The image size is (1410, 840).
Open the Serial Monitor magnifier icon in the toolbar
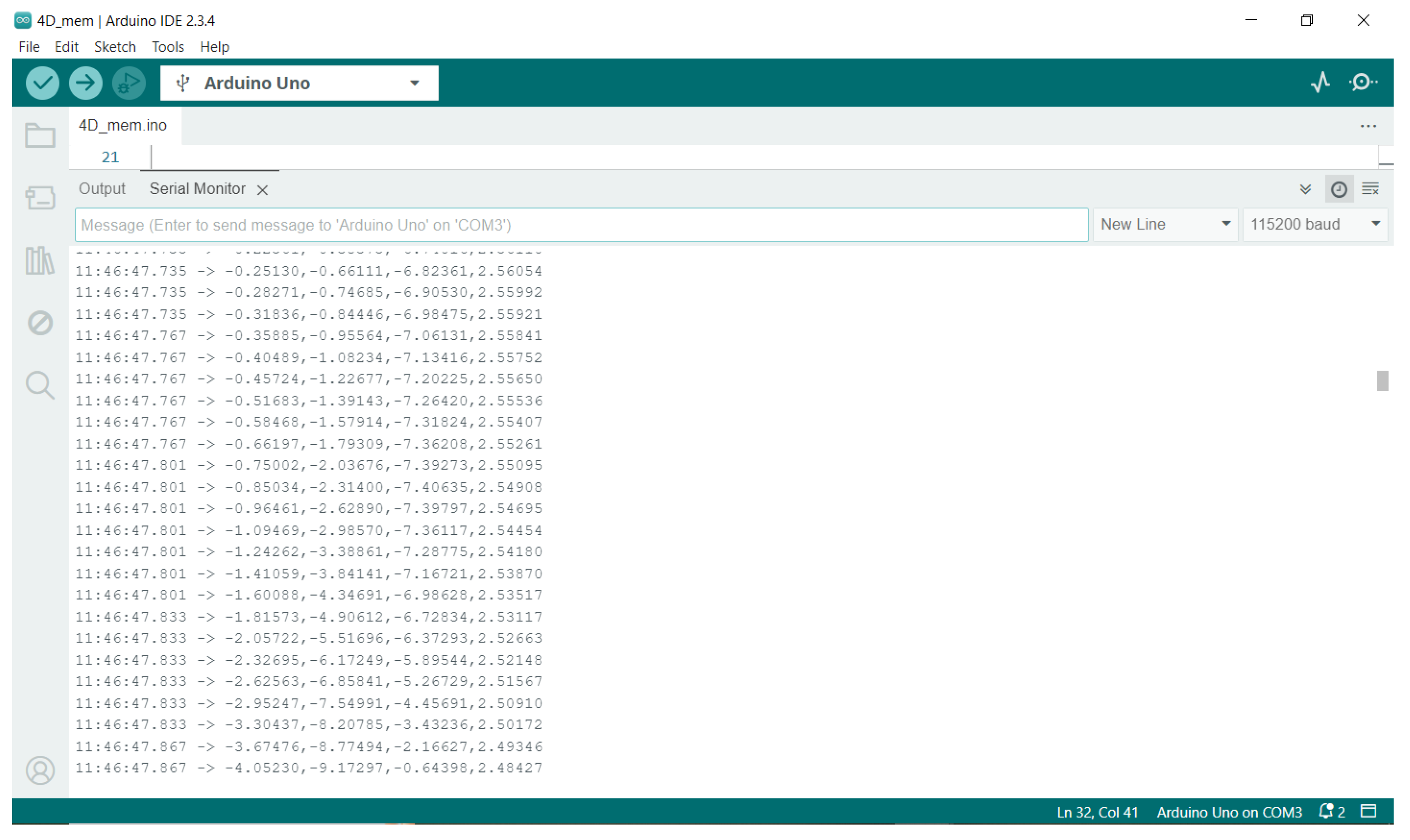click(1364, 83)
